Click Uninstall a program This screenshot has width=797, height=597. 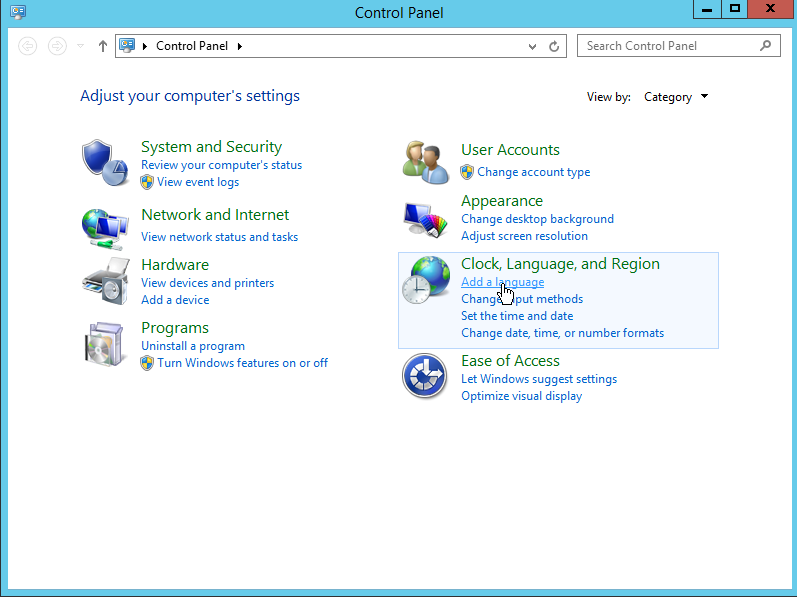[x=193, y=346]
